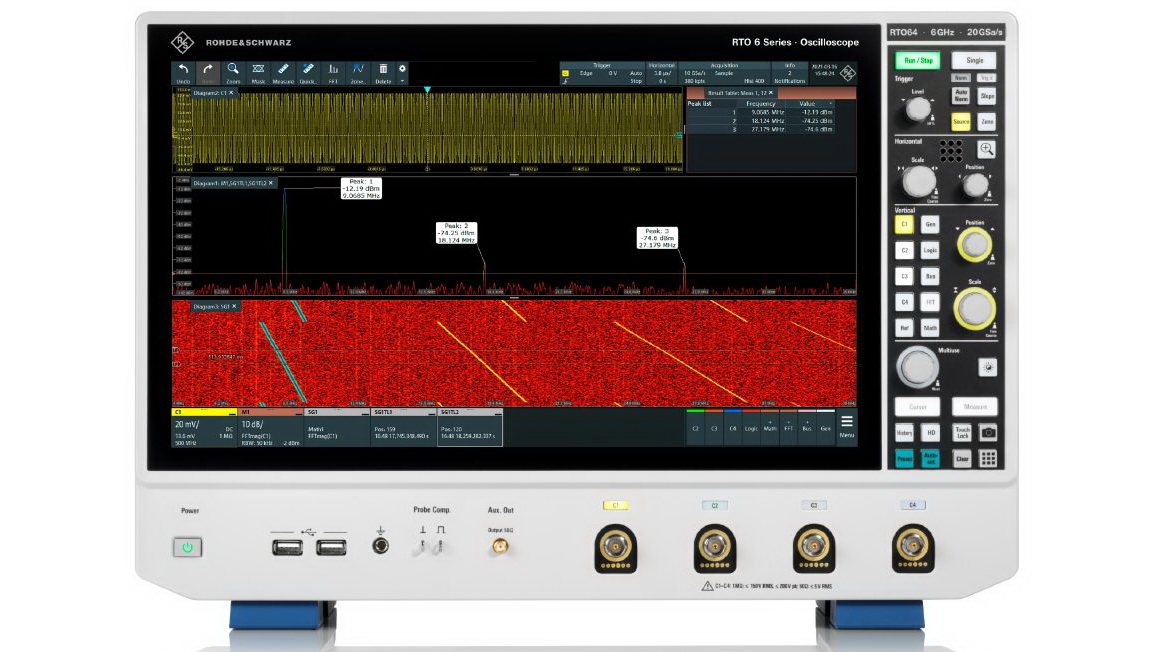The width and height of the screenshot is (1159, 652).
Task: Activate Logic from signal bar
Action: pos(751,428)
